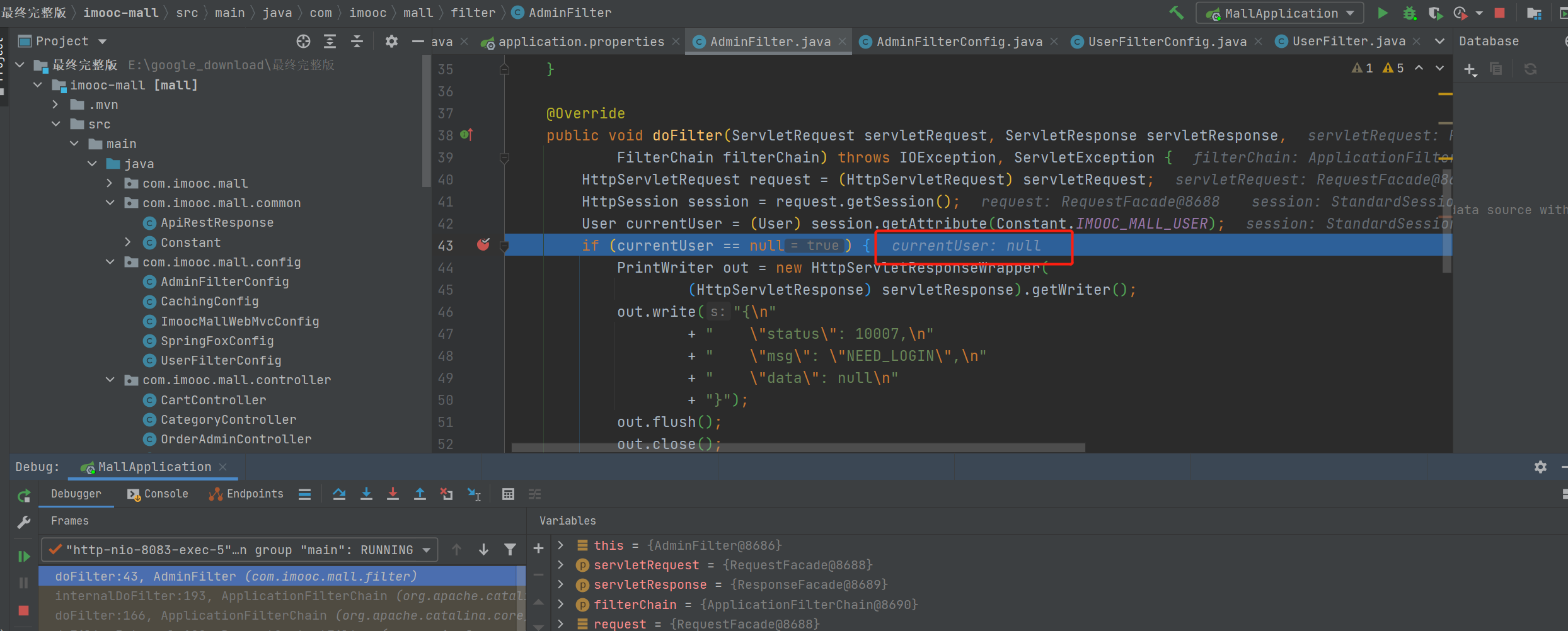
Task: Click the Debug bug icon in top toolbar
Action: (x=1410, y=13)
